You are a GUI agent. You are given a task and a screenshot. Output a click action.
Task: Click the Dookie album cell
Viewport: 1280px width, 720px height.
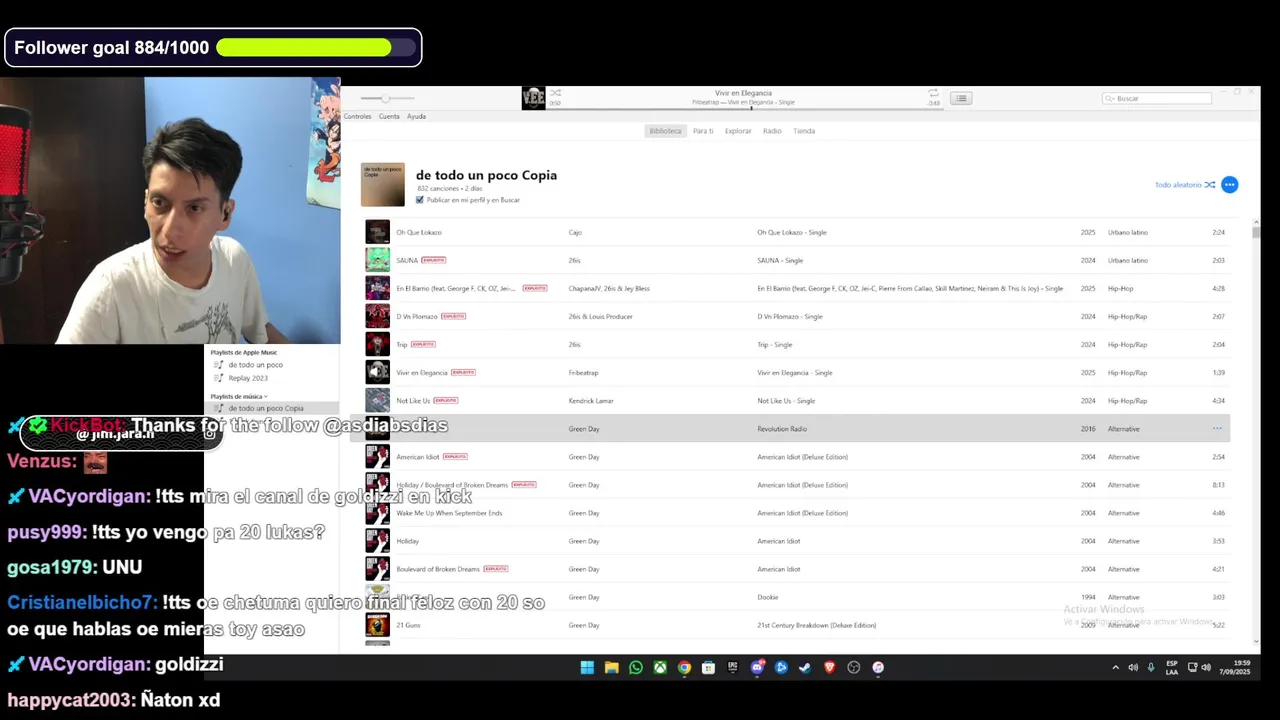pos(768,597)
